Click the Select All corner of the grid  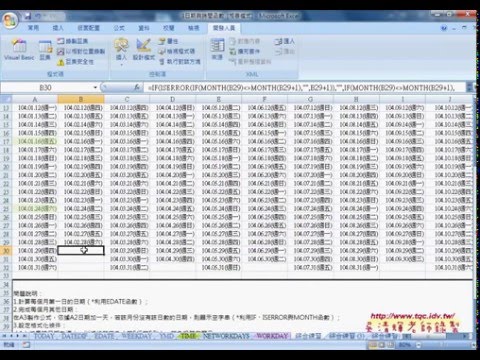coord(6,99)
